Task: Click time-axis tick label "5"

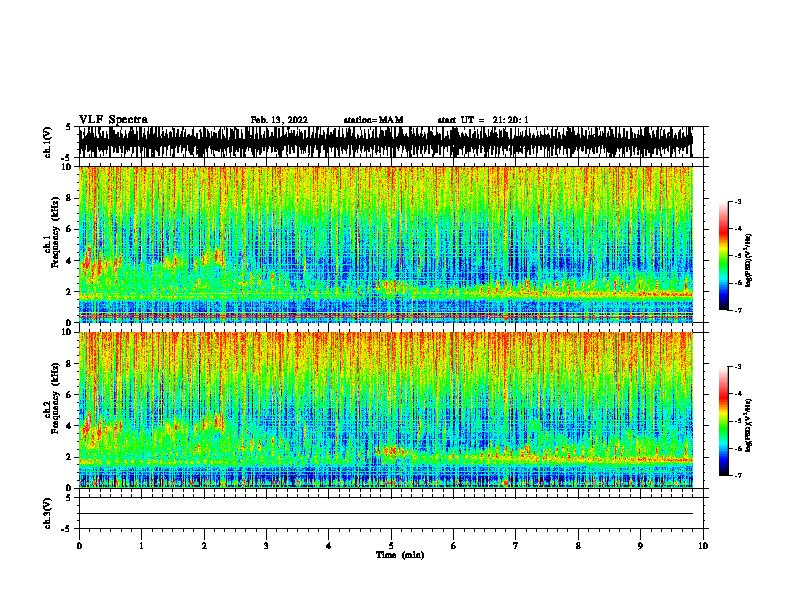Action: tap(391, 546)
